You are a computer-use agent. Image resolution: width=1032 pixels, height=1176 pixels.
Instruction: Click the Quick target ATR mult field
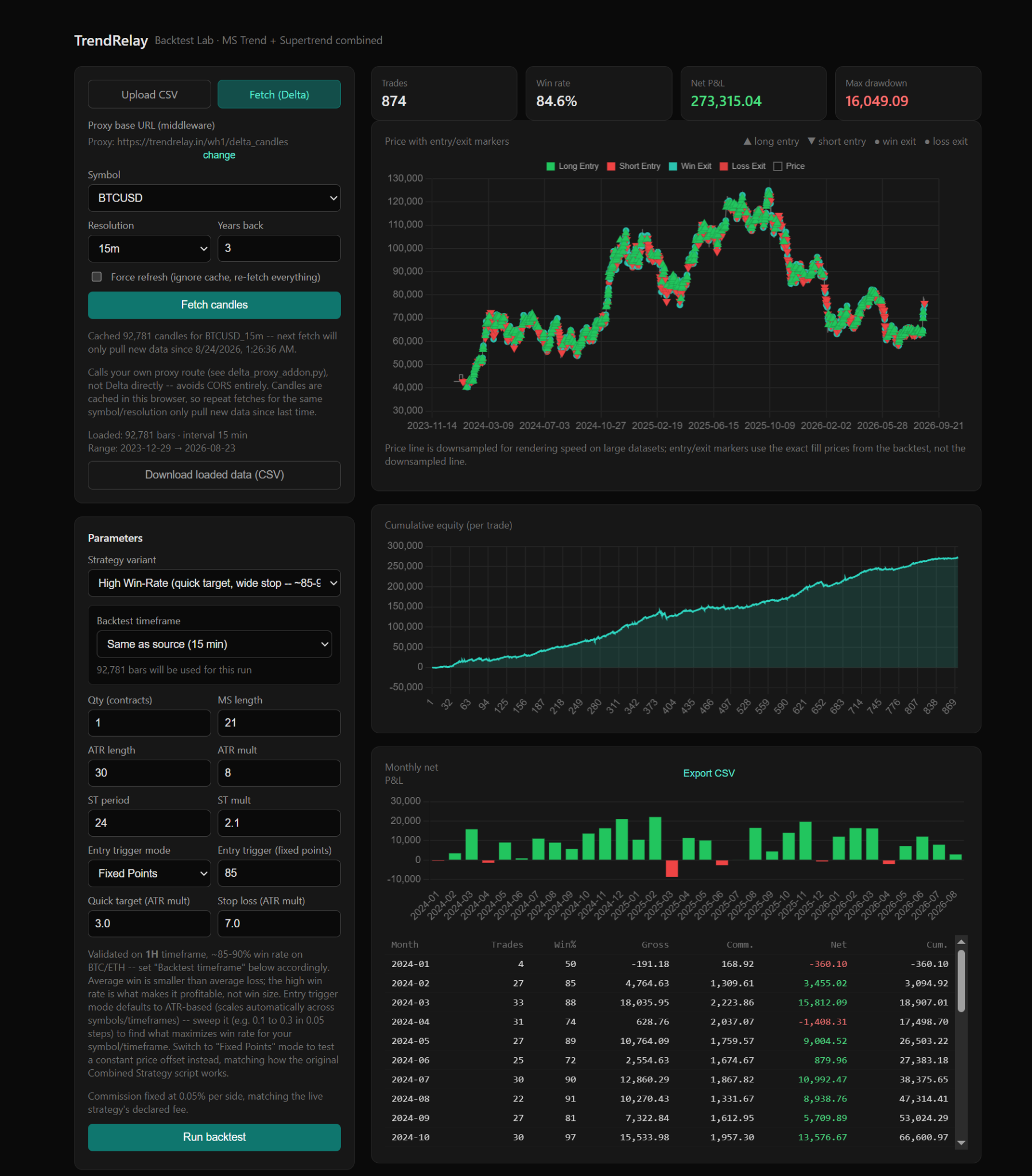(150, 923)
